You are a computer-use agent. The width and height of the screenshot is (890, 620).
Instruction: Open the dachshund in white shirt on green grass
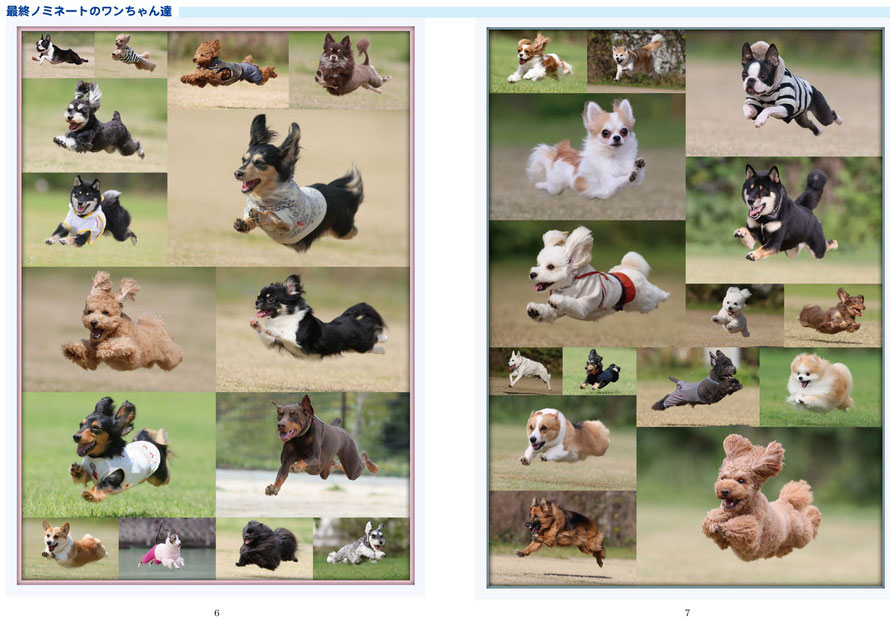[x=119, y=455]
